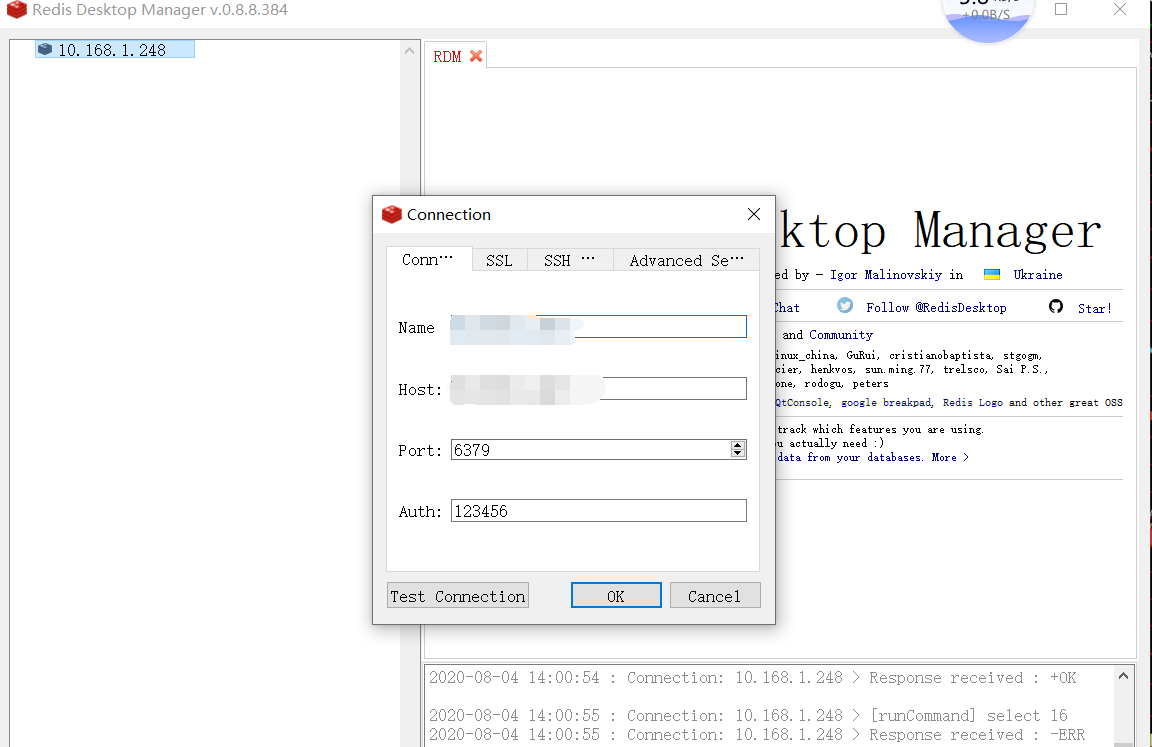Open the SSH tab in Connection dialog

coord(569,261)
